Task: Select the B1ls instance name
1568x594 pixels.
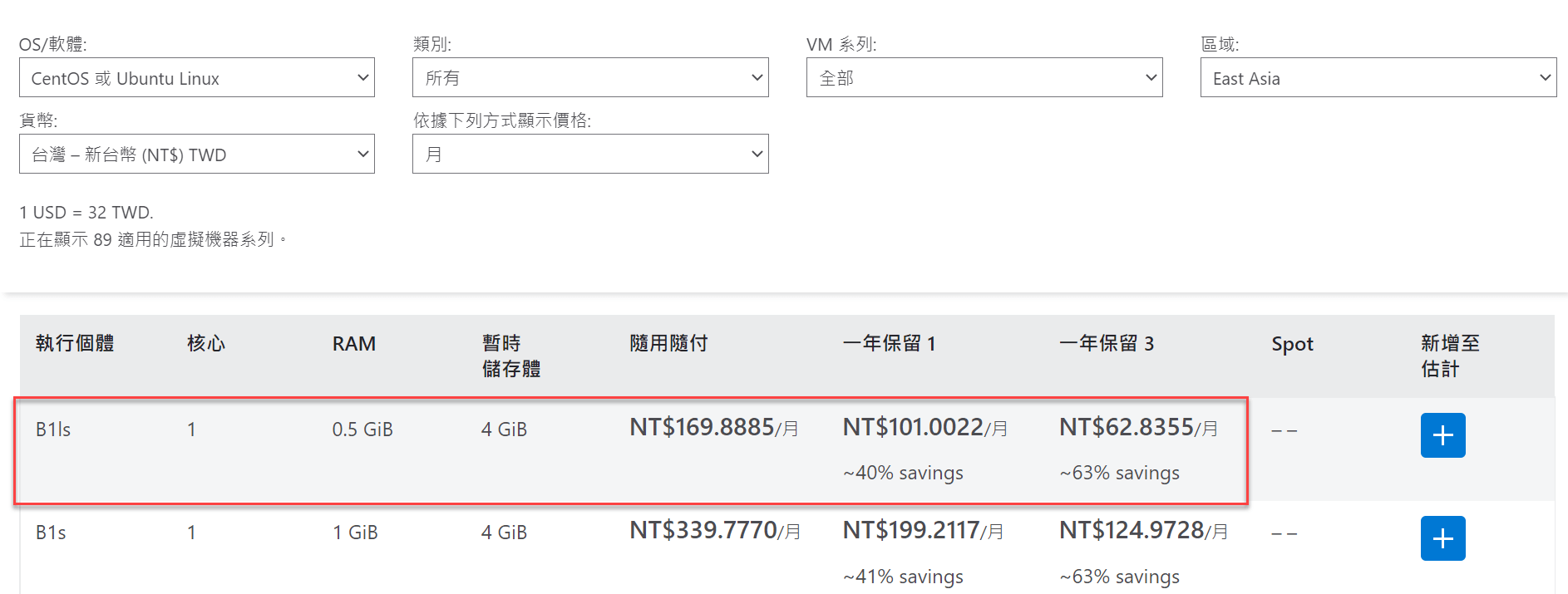Action: (53, 430)
